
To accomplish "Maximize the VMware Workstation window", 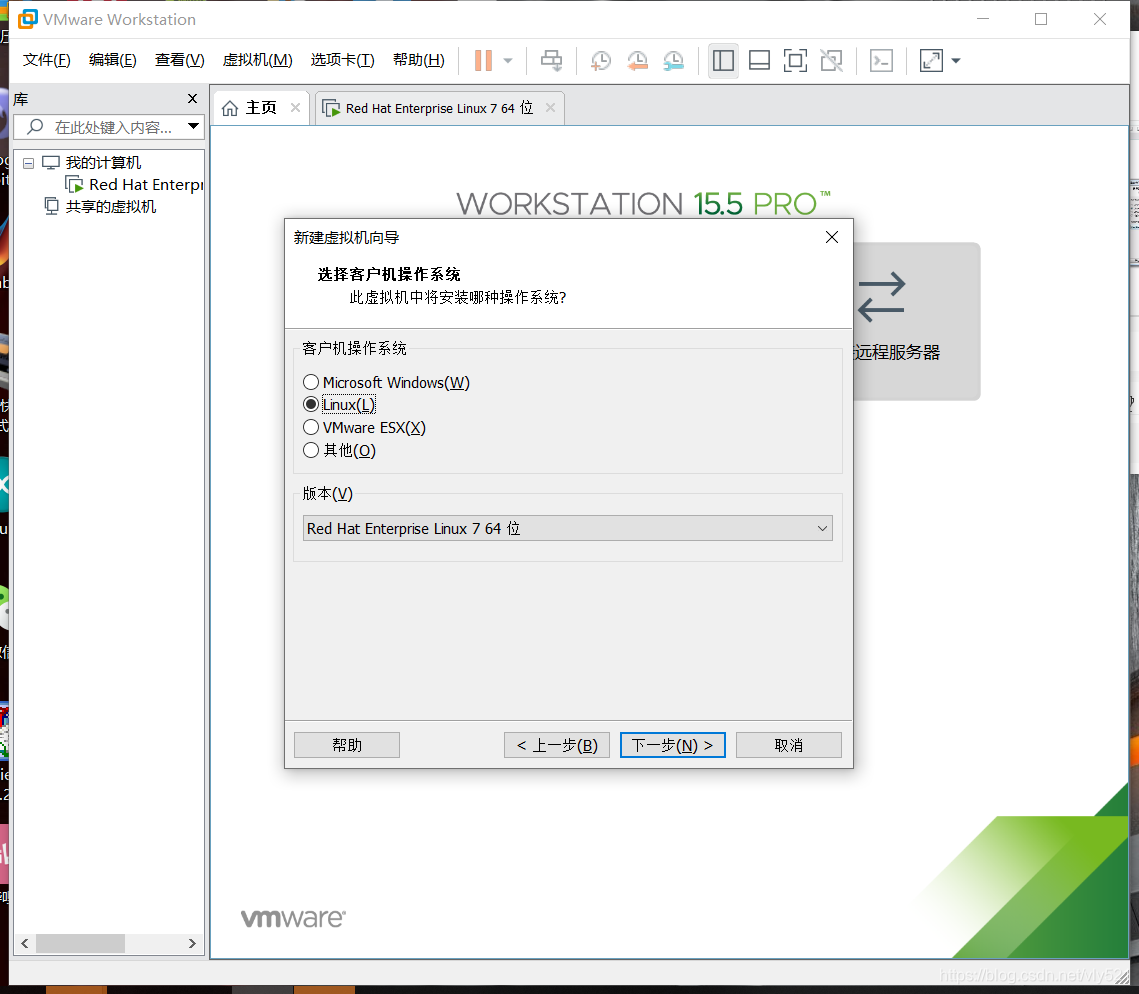I will [x=1041, y=20].
